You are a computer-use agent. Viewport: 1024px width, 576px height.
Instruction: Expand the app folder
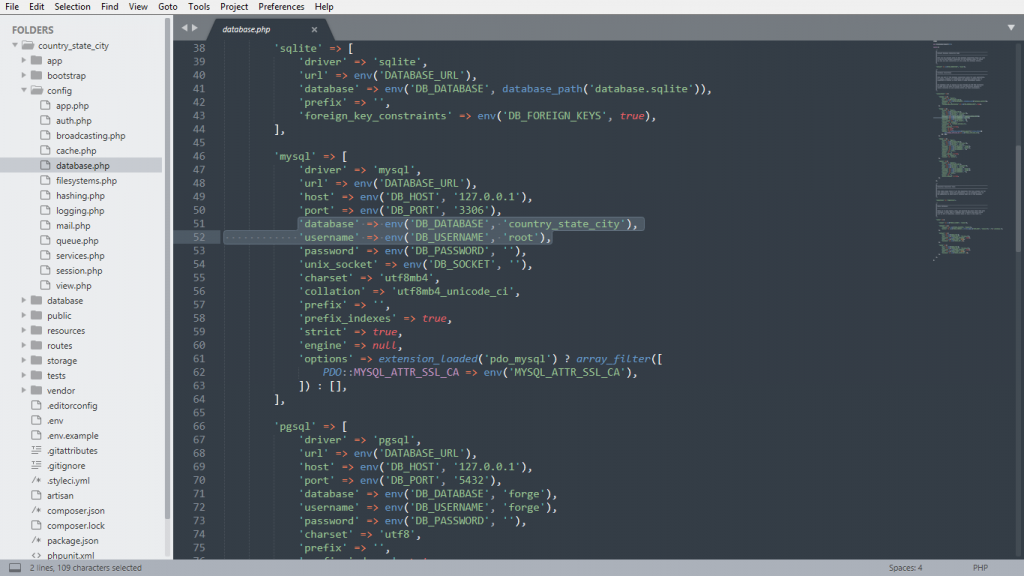click(x=24, y=60)
